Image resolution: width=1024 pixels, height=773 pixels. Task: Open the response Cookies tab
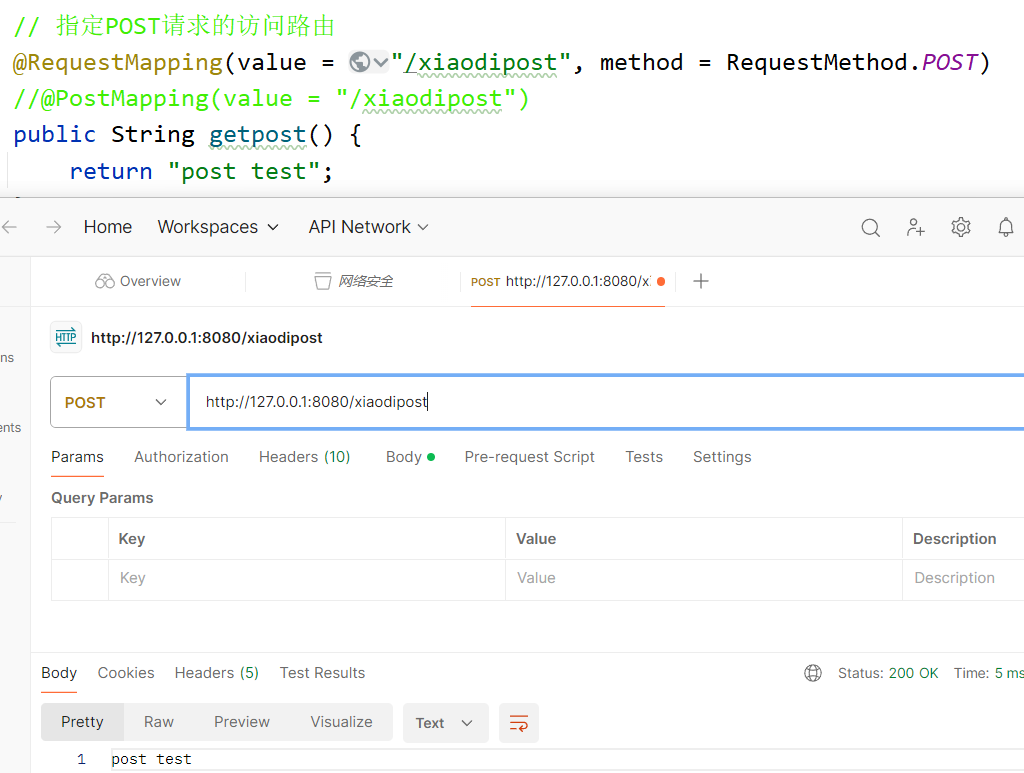126,673
